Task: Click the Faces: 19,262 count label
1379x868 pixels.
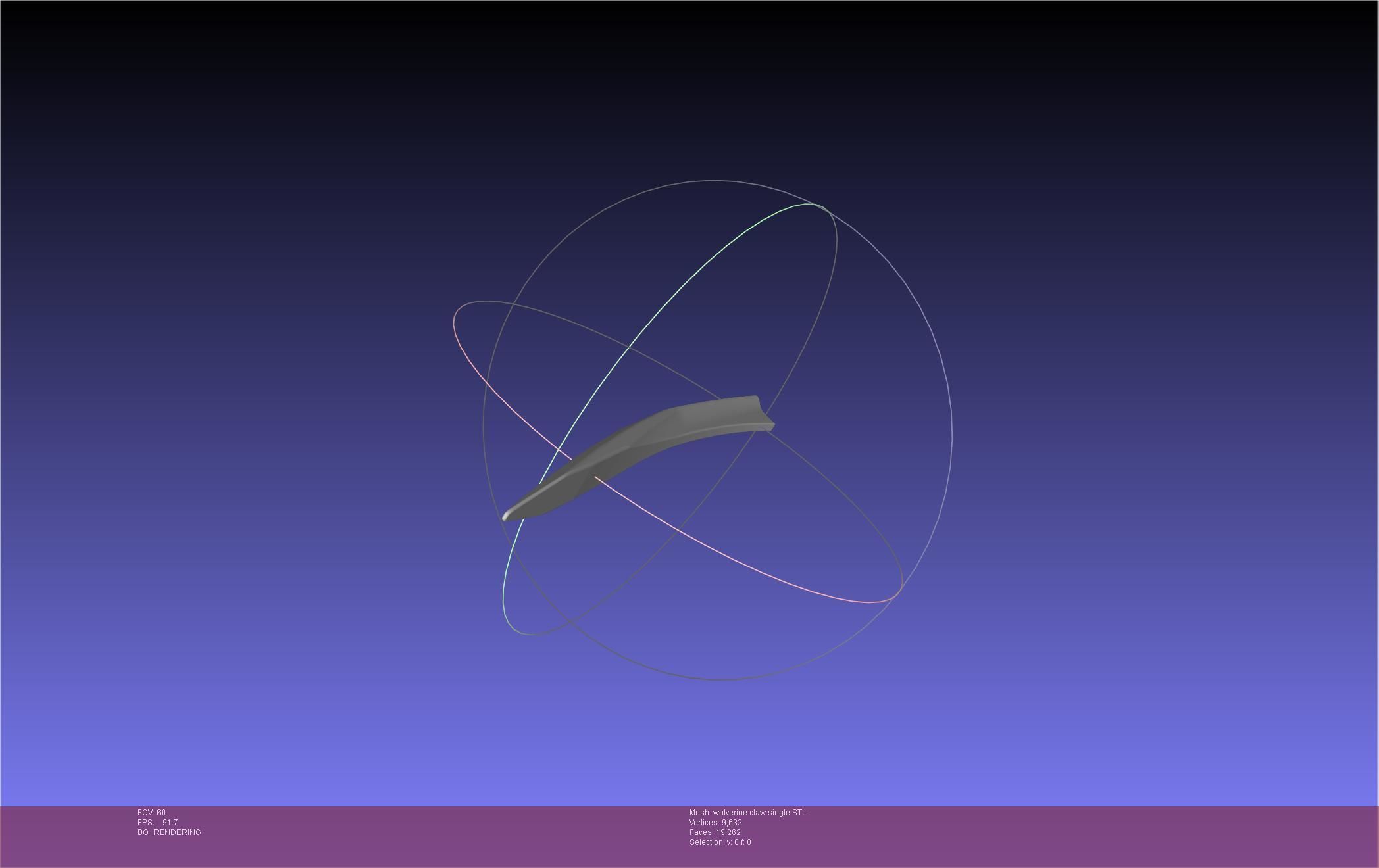Action: pos(715,832)
